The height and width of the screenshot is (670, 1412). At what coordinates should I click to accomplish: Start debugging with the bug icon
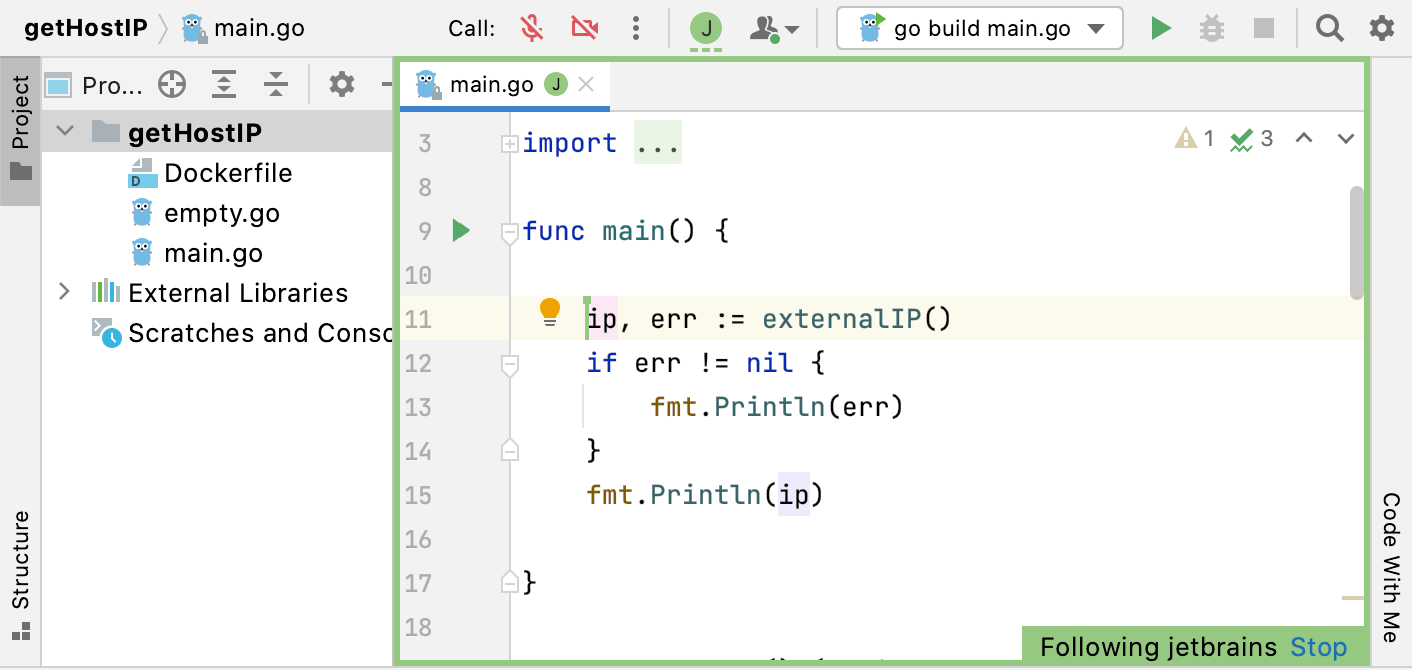(x=1212, y=29)
